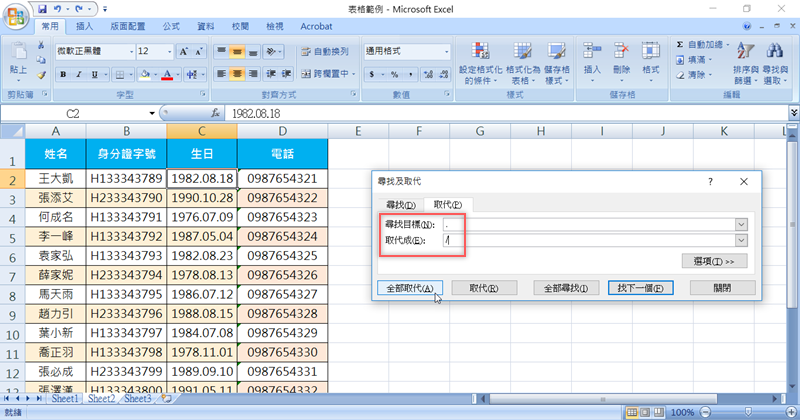Click the Office button orb
The height and width of the screenshot is (420, 800).
click(15, 14)
